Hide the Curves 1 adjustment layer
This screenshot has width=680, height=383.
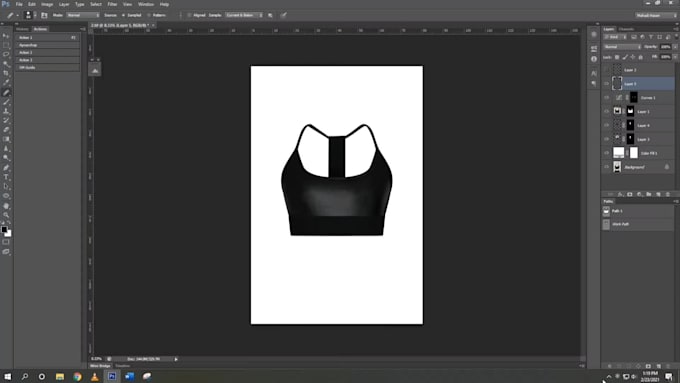click(x=606, y=98)
